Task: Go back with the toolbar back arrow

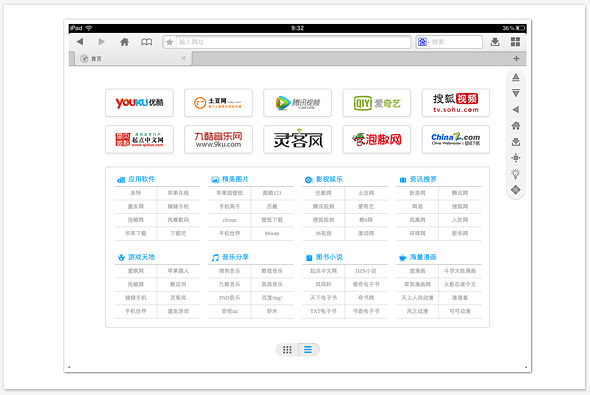Action: [x=80, y=41]
